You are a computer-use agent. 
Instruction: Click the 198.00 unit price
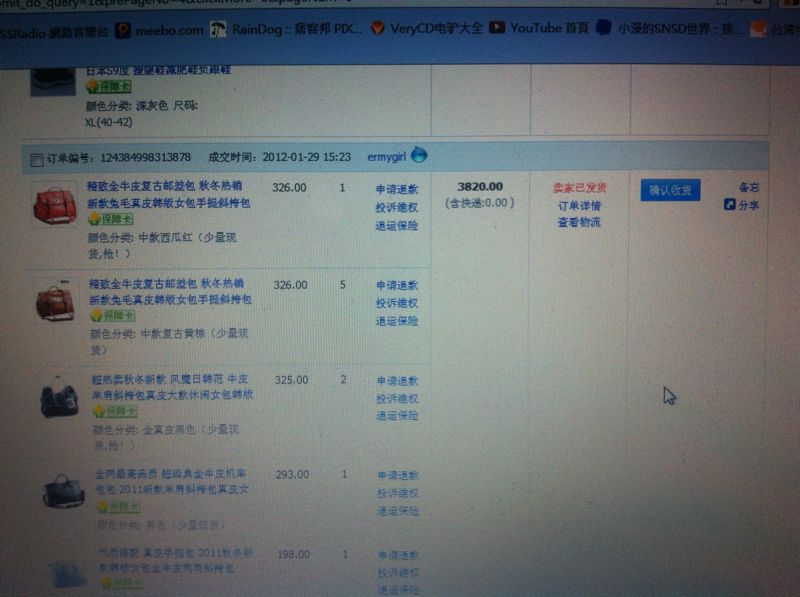tap(294, 554)
